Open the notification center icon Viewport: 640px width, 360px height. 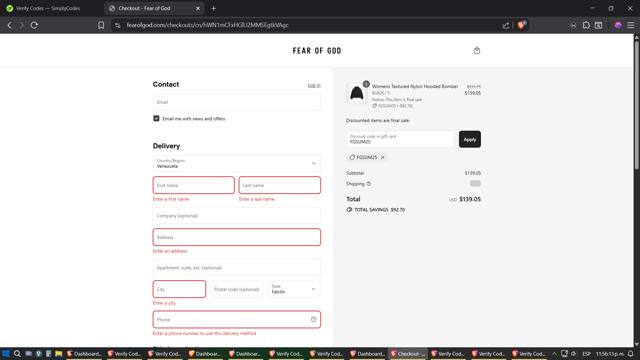click(631, 354)
